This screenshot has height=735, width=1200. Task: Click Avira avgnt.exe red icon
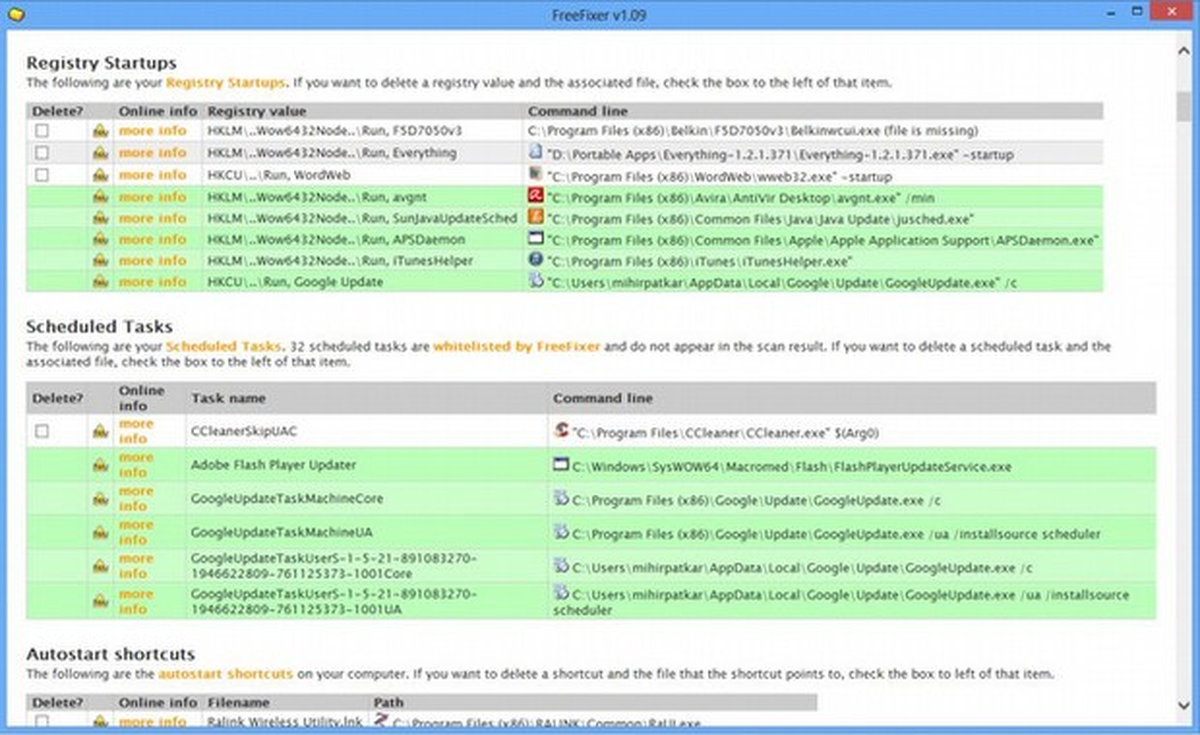(x=536, y=196)
